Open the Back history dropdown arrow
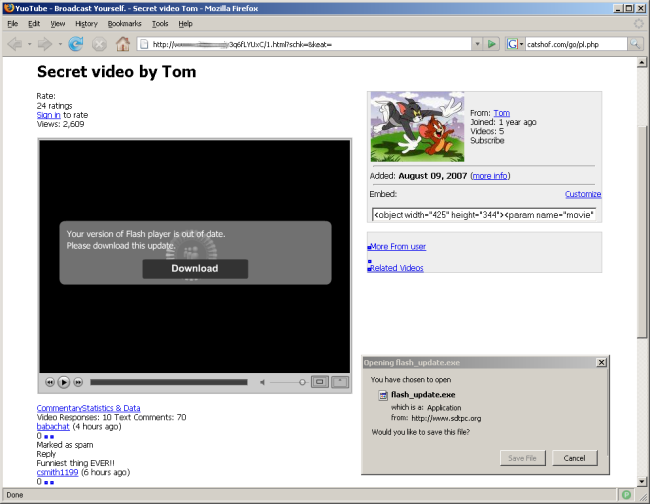Viewport: 650px width, 504px height. point(29,44)
